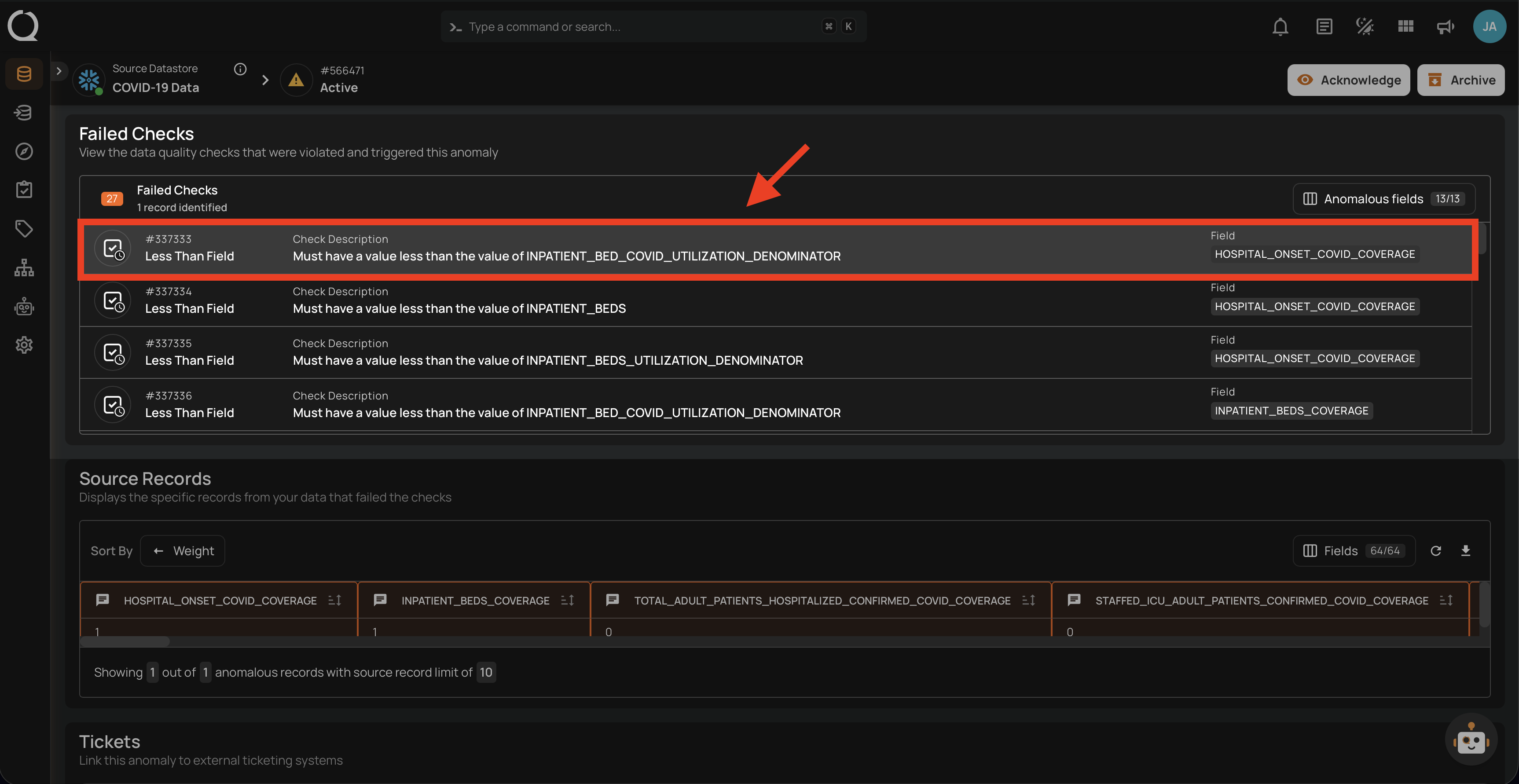Click check icon for check #337336
This screenshot has width=1519, height=784.
(x=113, y=404)
